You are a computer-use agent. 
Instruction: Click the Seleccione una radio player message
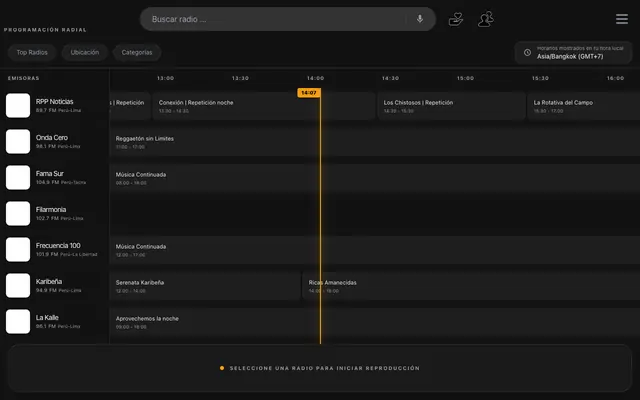324,368
